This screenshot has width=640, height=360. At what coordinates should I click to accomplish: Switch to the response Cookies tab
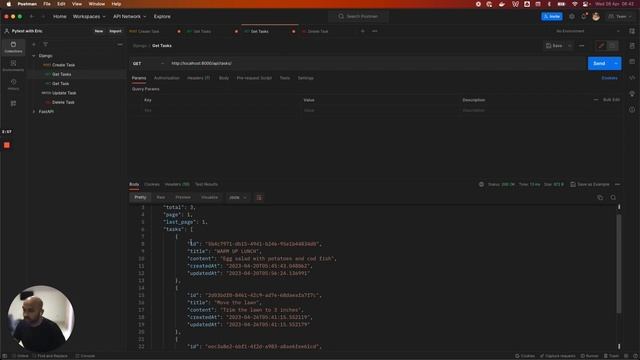[152, 184]
